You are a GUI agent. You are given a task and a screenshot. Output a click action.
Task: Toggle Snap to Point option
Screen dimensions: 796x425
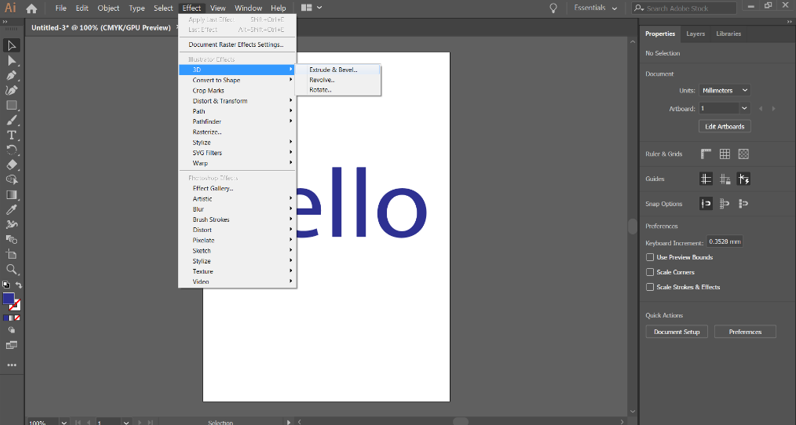706,204
